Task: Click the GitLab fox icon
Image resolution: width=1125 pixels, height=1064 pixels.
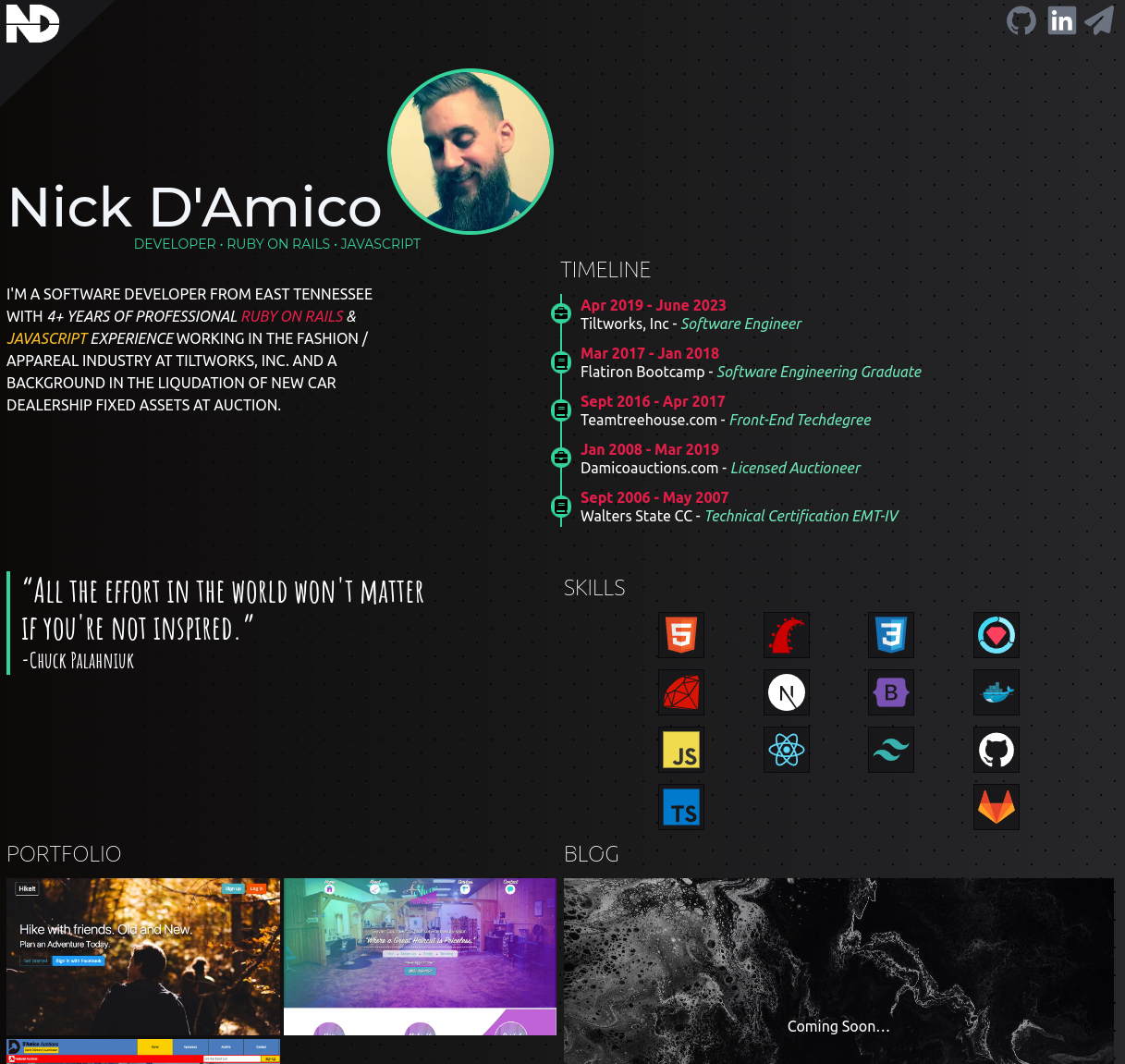Action: pyautogui.click(x=997, y=807)
